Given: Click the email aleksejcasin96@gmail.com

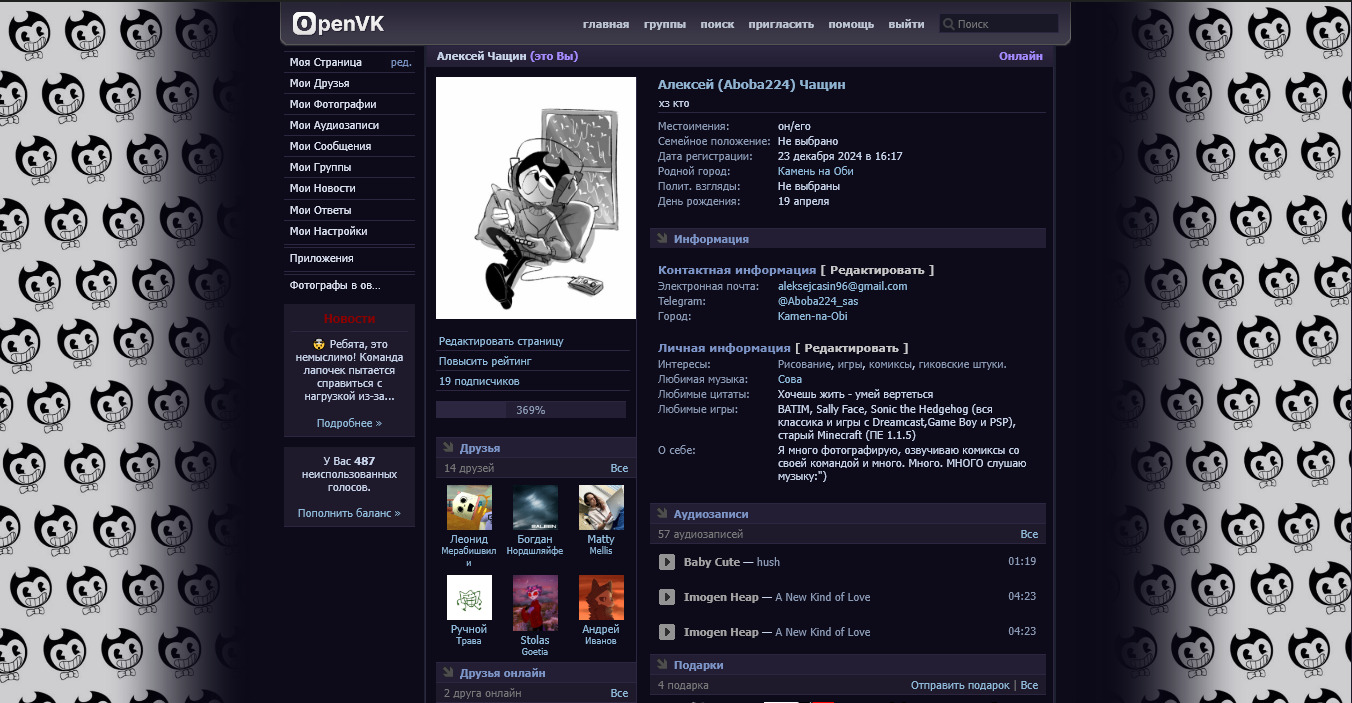Looking at the screenshot, I should [842, 286].
